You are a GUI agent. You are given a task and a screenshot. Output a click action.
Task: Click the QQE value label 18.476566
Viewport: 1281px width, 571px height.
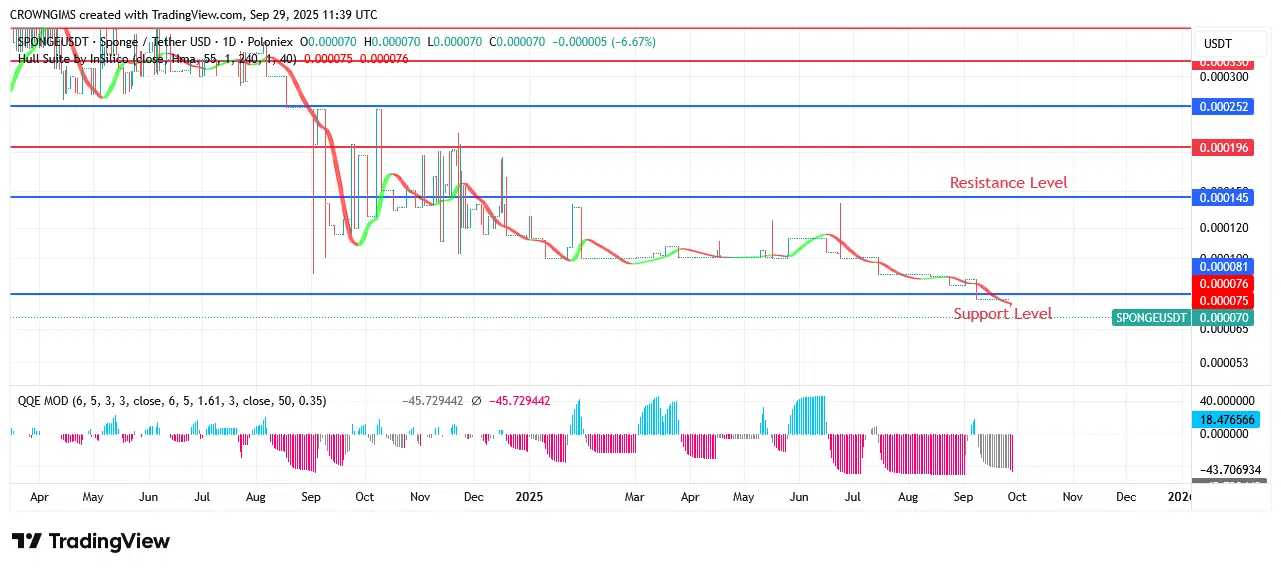tap(1224, 420)
